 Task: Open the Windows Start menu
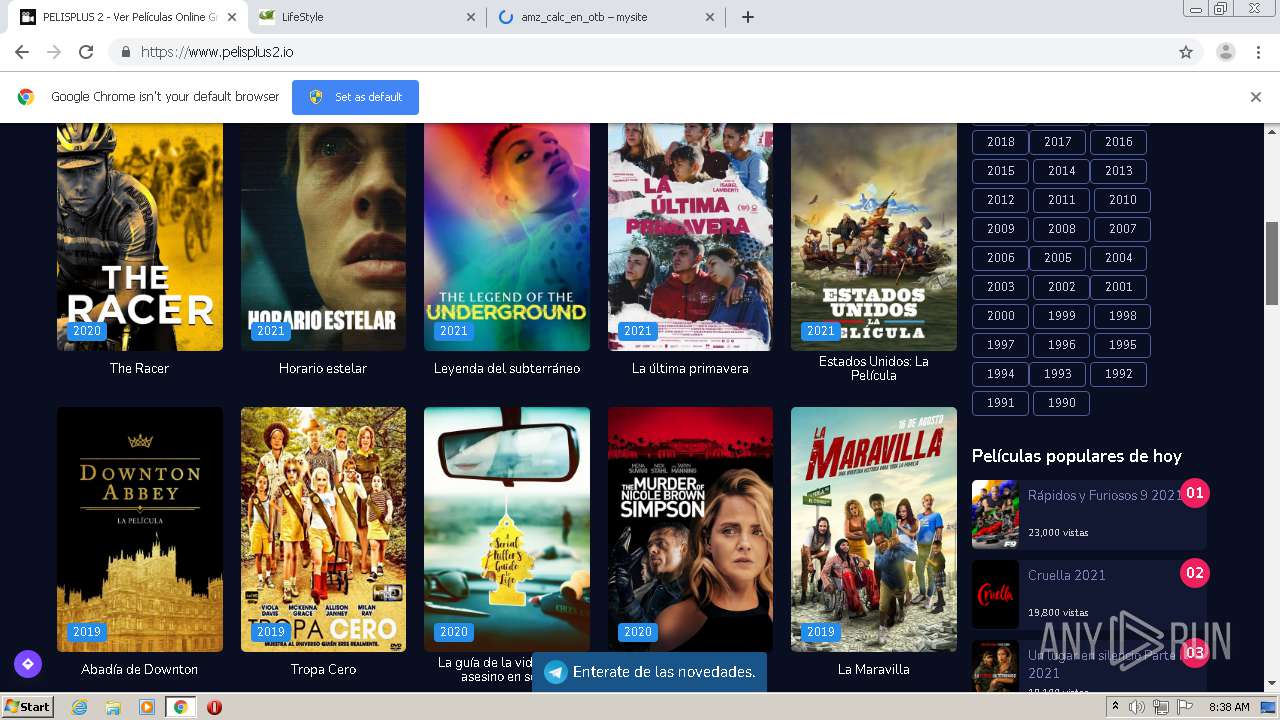[x=27, y=707]
